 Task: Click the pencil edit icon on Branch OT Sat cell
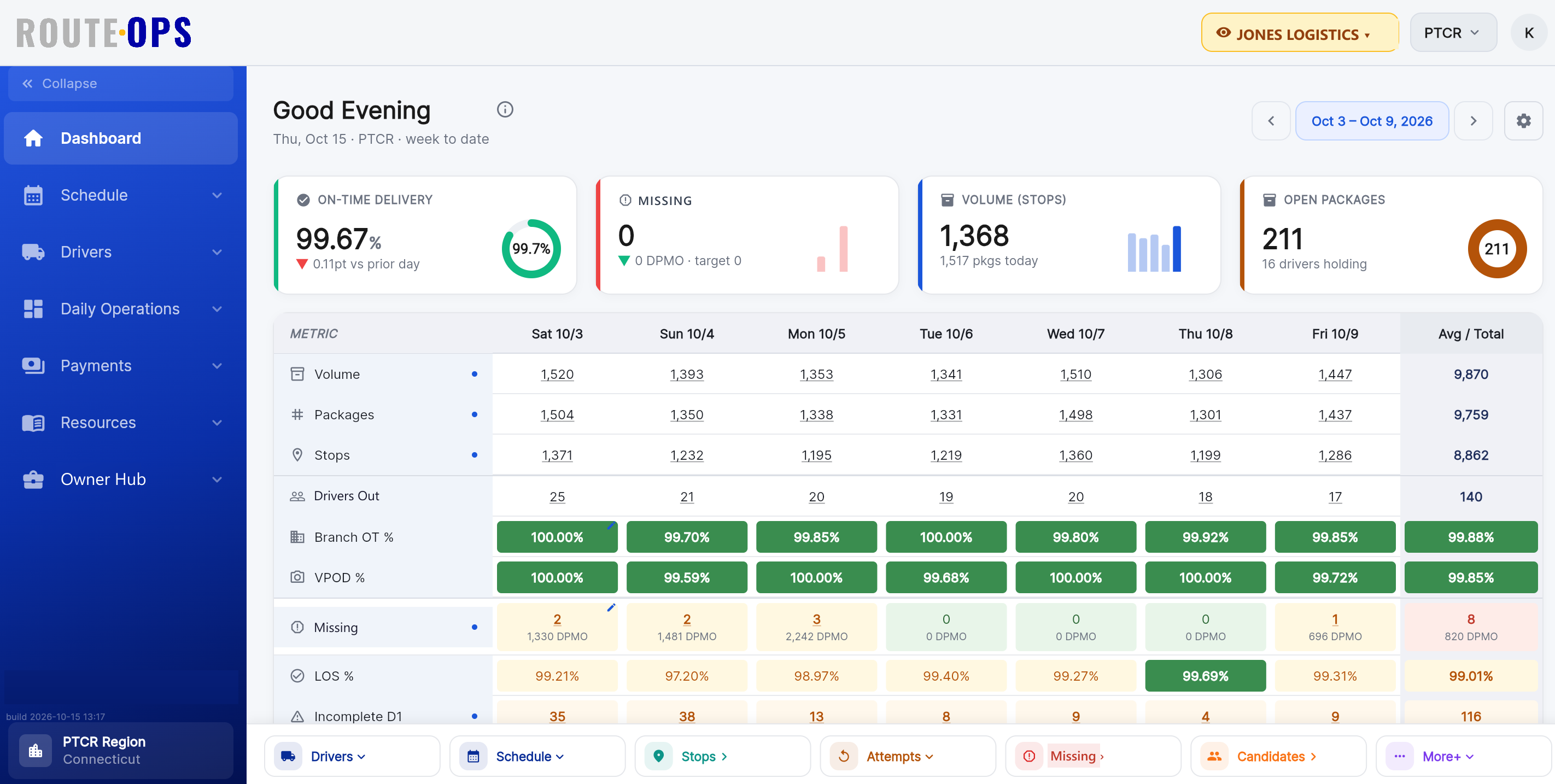click(x=611, y=526)
